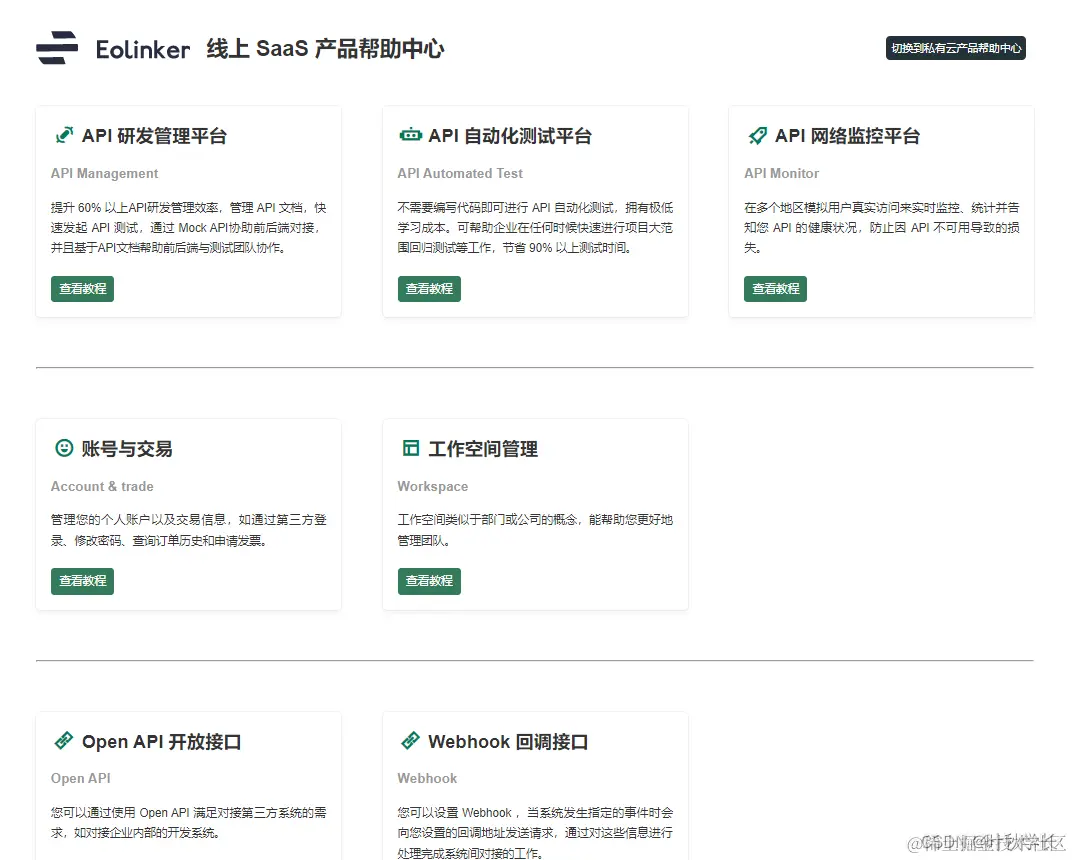Image resolution: width=1073 pixels, height=860 pixels.
Task: Click the API 研发管理平台 card icon
Action: pos(64,135)
